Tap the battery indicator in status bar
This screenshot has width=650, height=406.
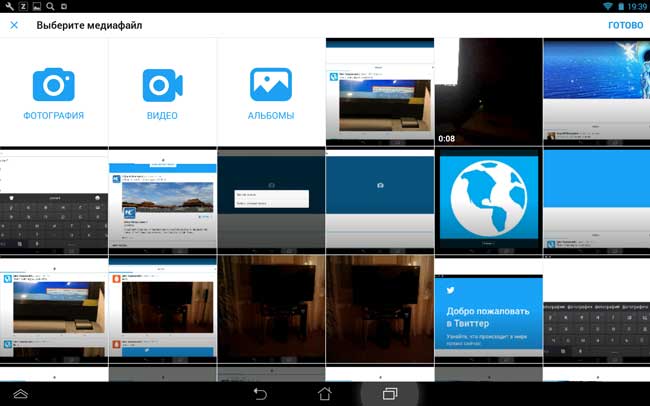point(621,6)
